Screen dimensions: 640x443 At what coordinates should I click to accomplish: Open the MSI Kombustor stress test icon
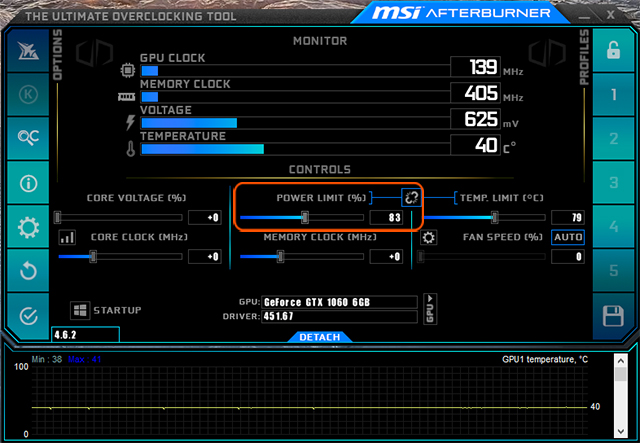click(28, 95)
